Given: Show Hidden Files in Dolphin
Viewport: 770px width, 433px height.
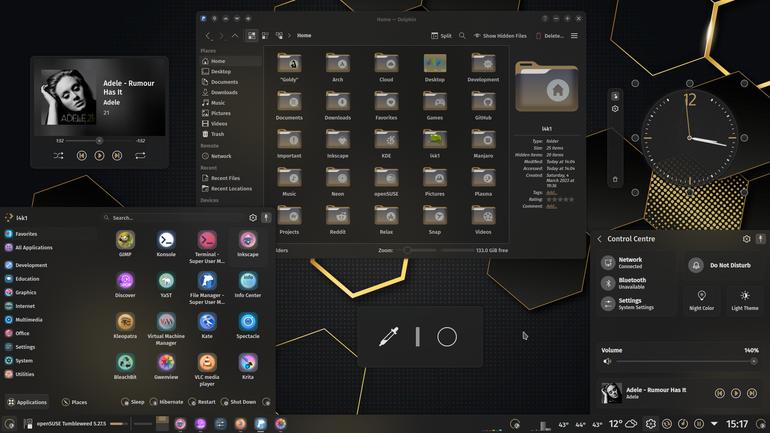Looking at the screenshot, I should click(x=500, y=36).
